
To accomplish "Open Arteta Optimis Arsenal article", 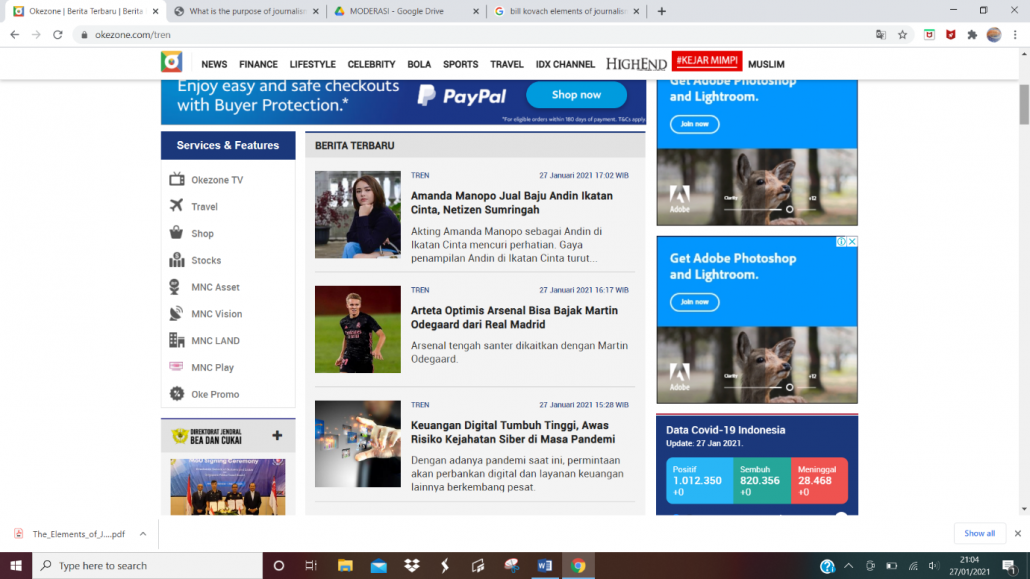I will pyautogui.click(x=514, y=317).
